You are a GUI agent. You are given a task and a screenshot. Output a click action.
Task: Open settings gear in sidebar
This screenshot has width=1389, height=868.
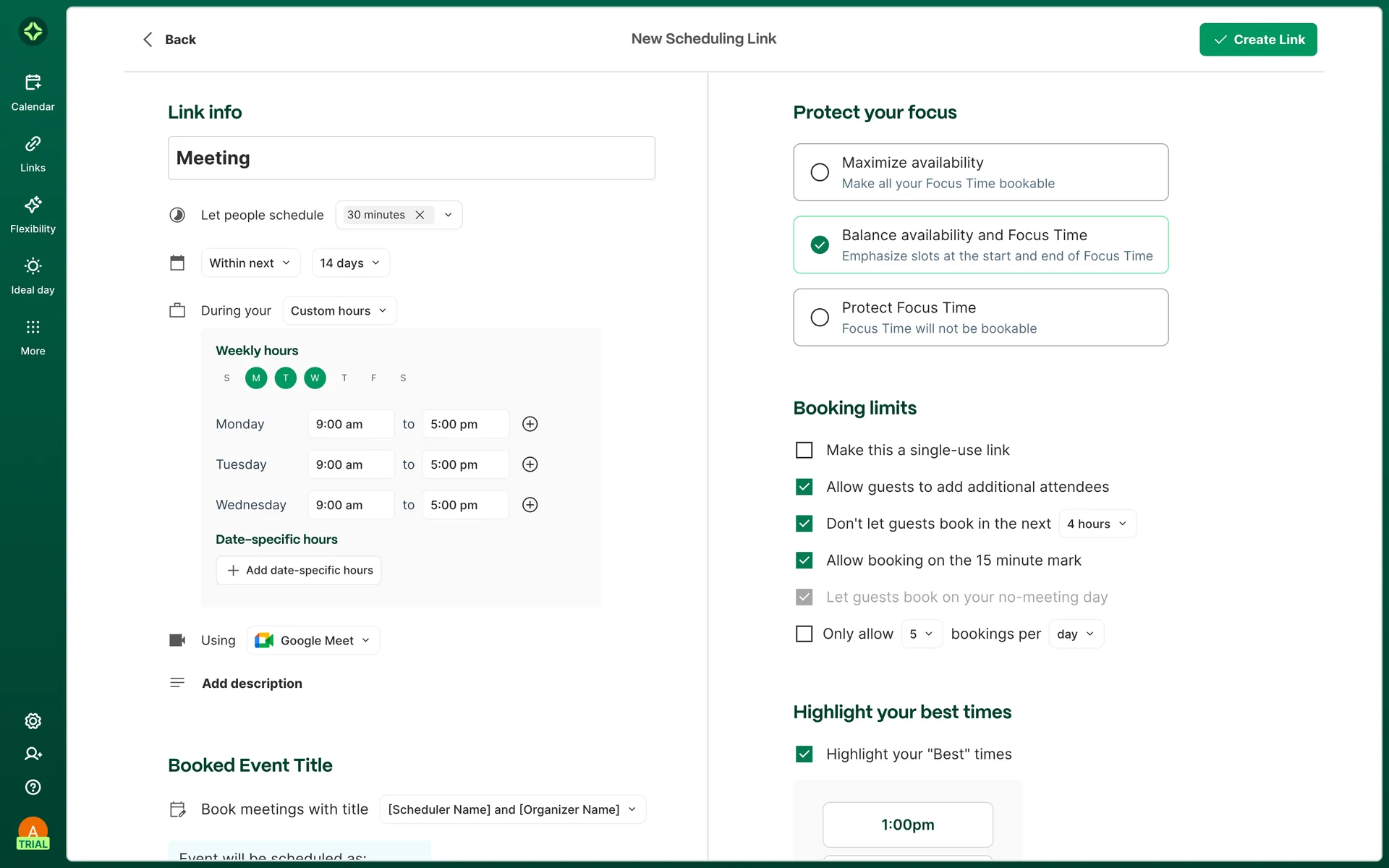click(33, 720)
